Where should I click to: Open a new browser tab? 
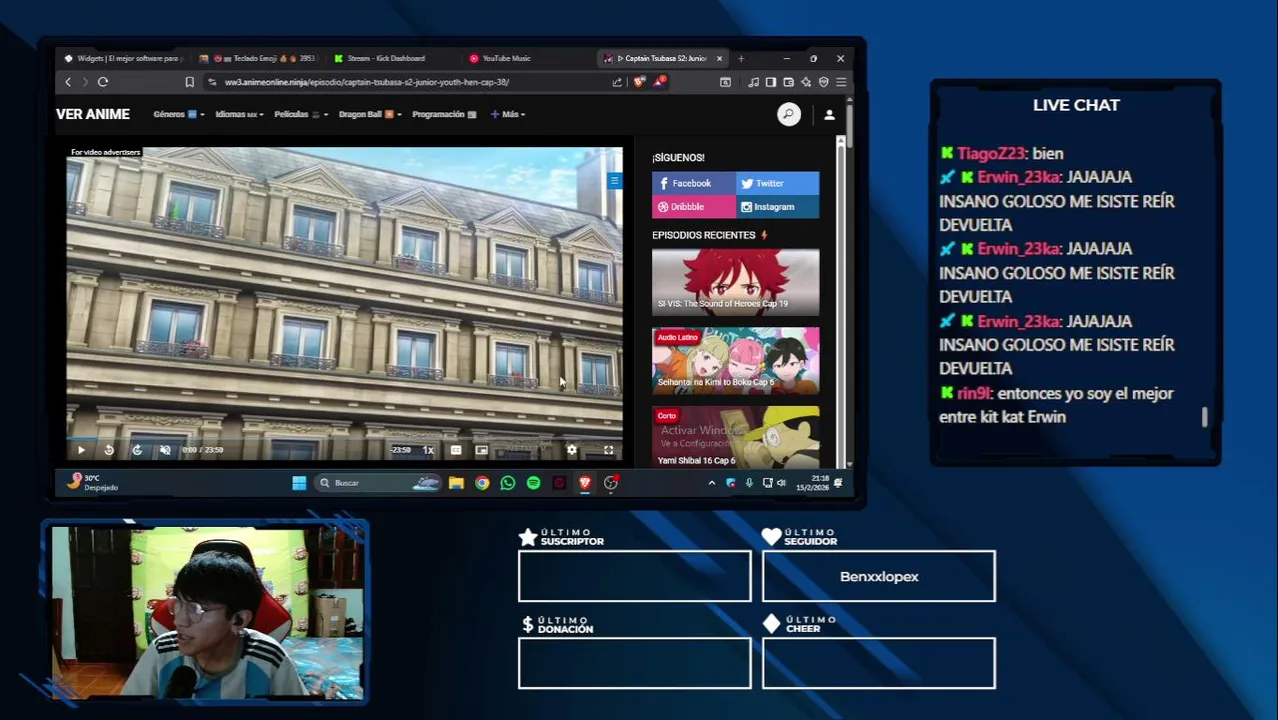[x=741, y=58]
